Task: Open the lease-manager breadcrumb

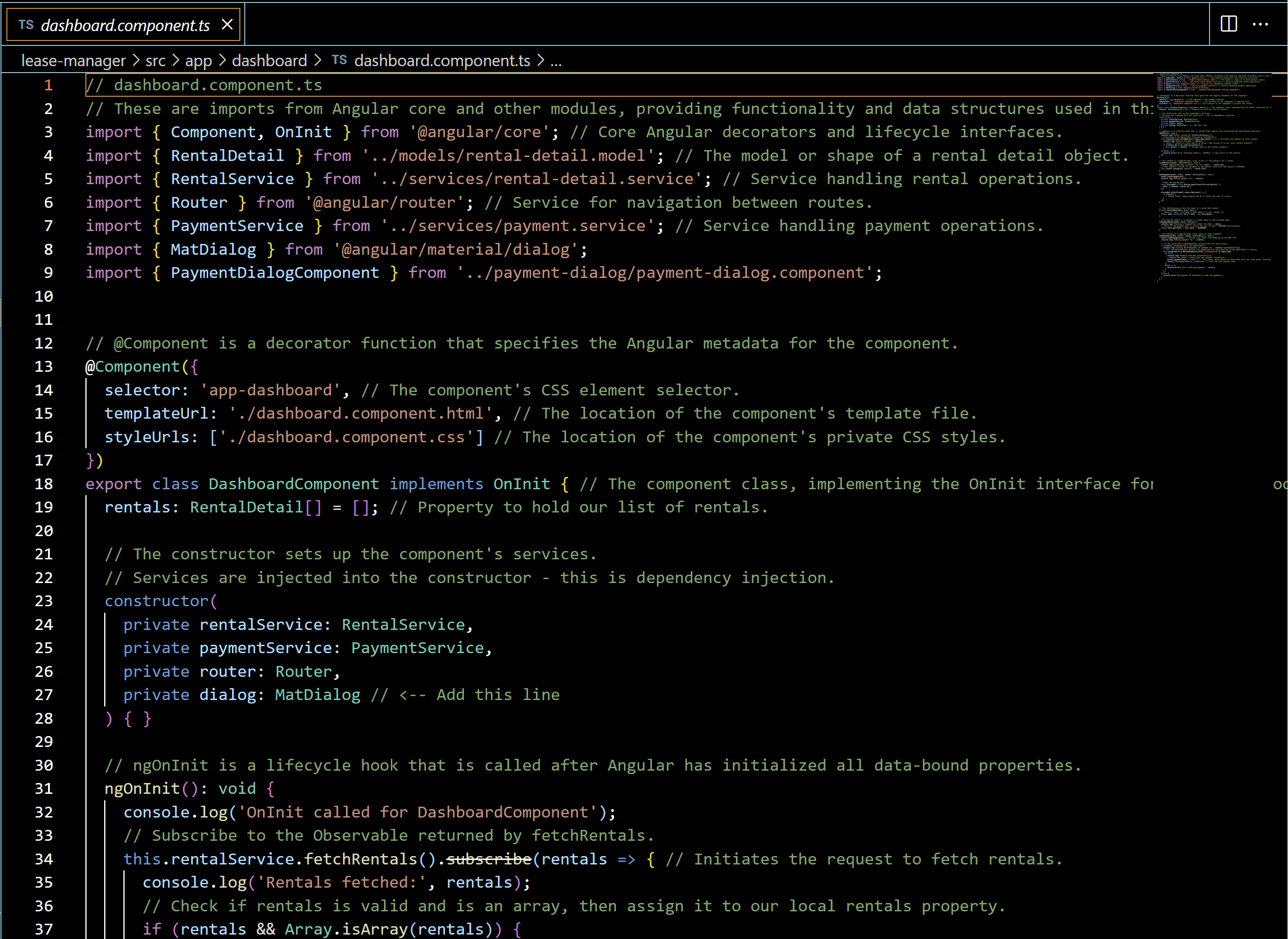Action: pyautogui.click(x=74, y=60)
